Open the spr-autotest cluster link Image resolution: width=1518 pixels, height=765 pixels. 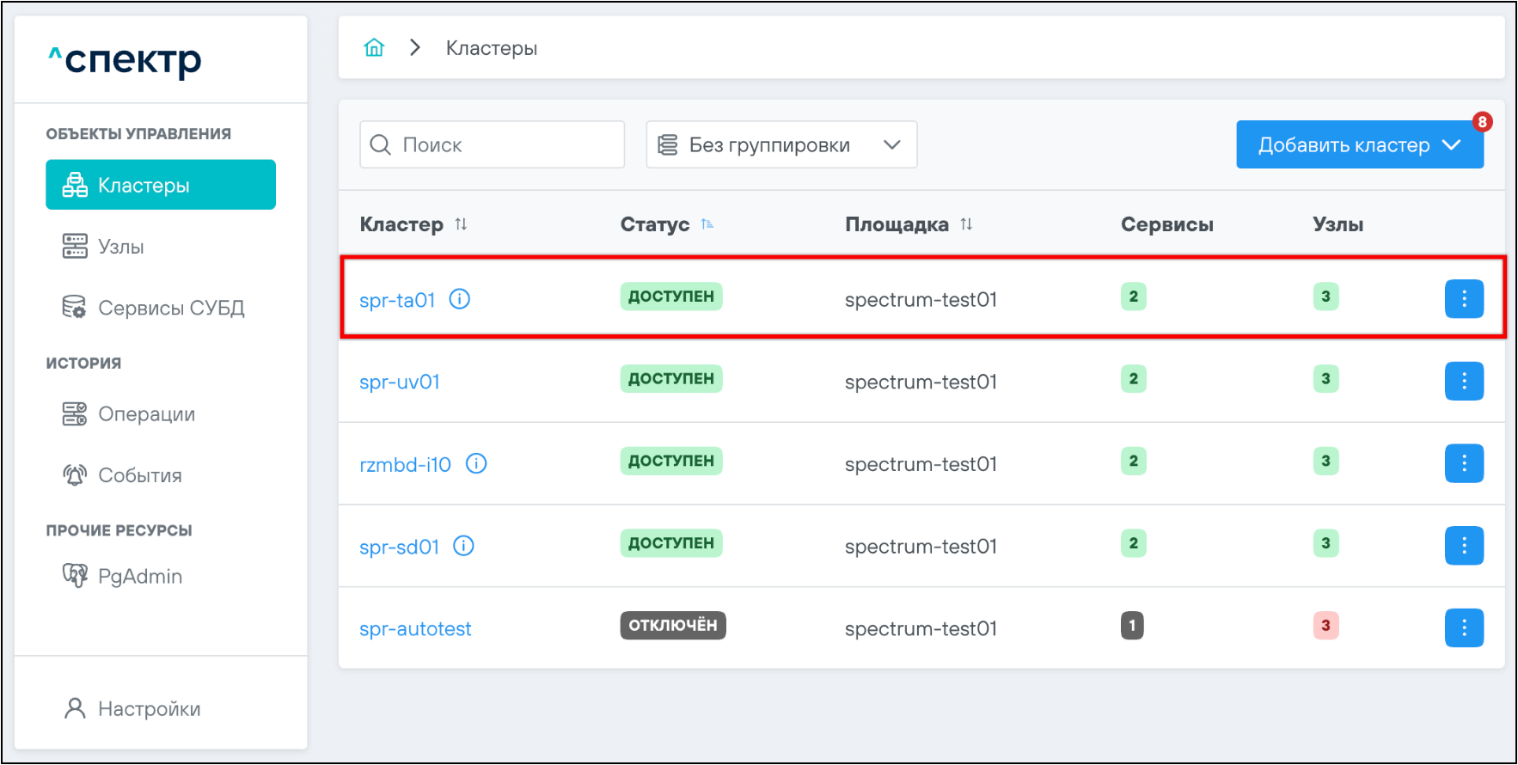coord(415,629)
